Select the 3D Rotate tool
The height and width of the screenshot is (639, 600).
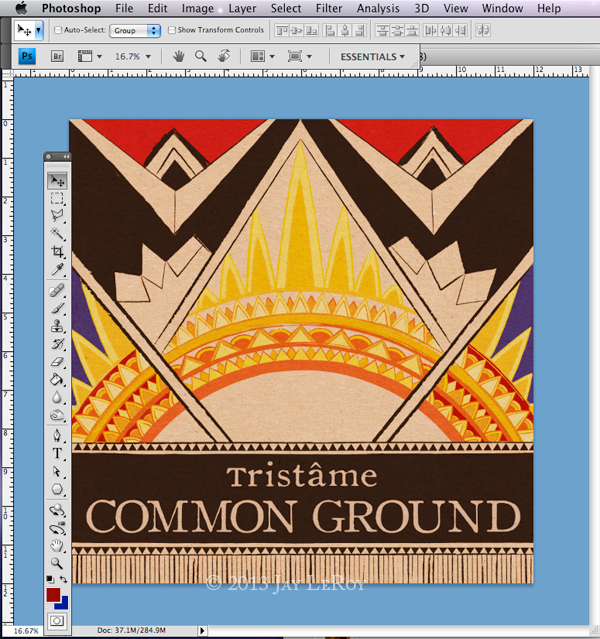57,510
